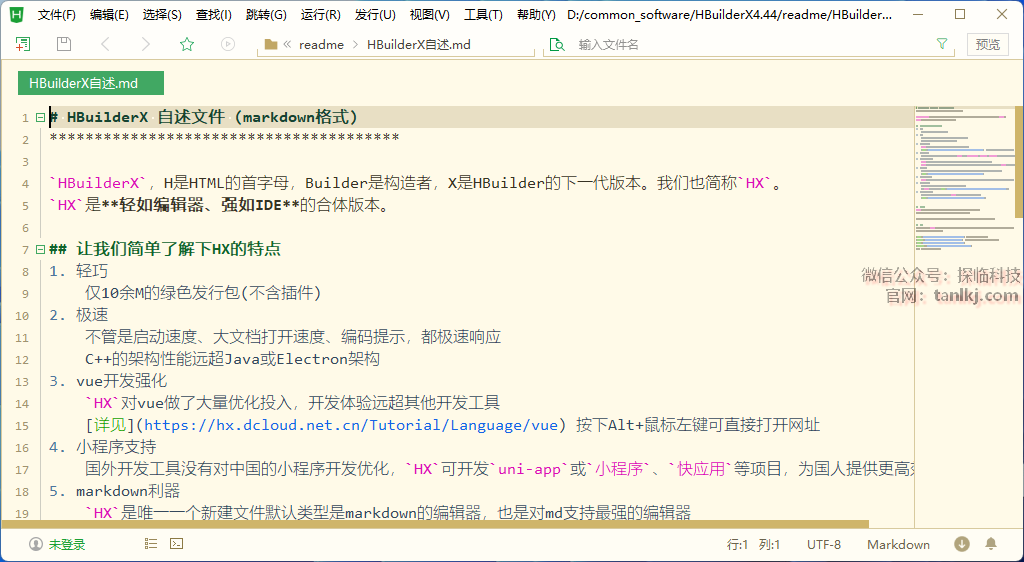Open the 工具(T) menu
1024x562 pixels.
pyautogui.click(x=483, y=15)
